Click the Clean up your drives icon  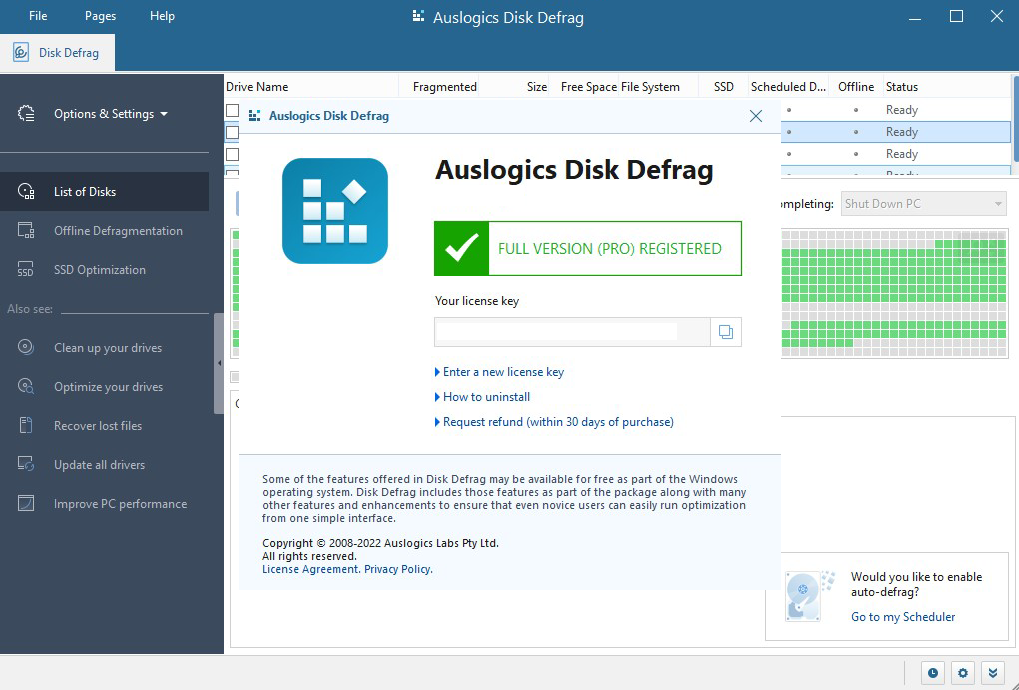point(26,348)
